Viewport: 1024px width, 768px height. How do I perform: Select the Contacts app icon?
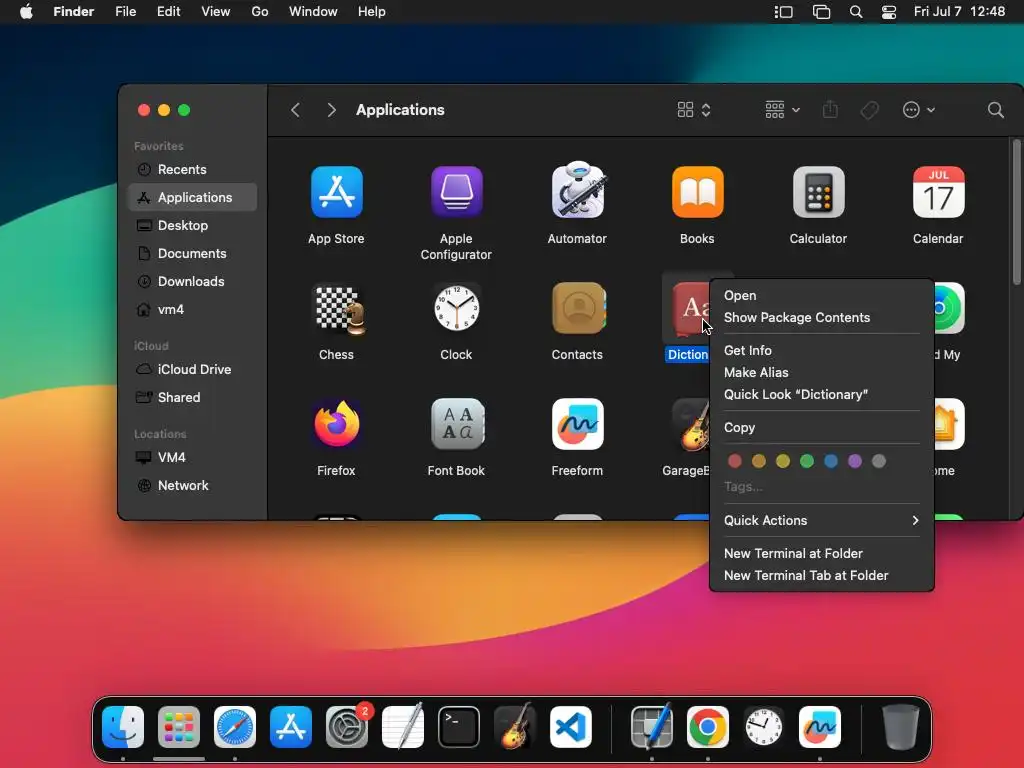579,308
